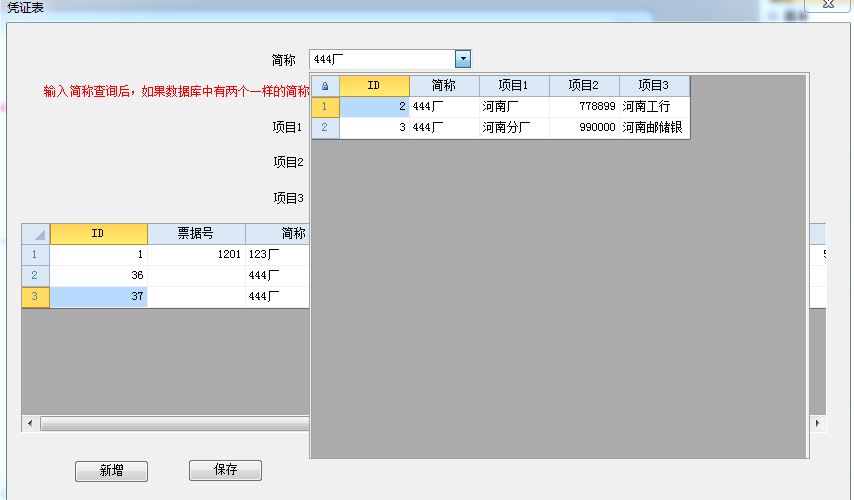Viewport: 854px width, 500px height.
Task: Click ID cell with value 3 in popup
Action: pyautogui.click(x=374, y=127)
